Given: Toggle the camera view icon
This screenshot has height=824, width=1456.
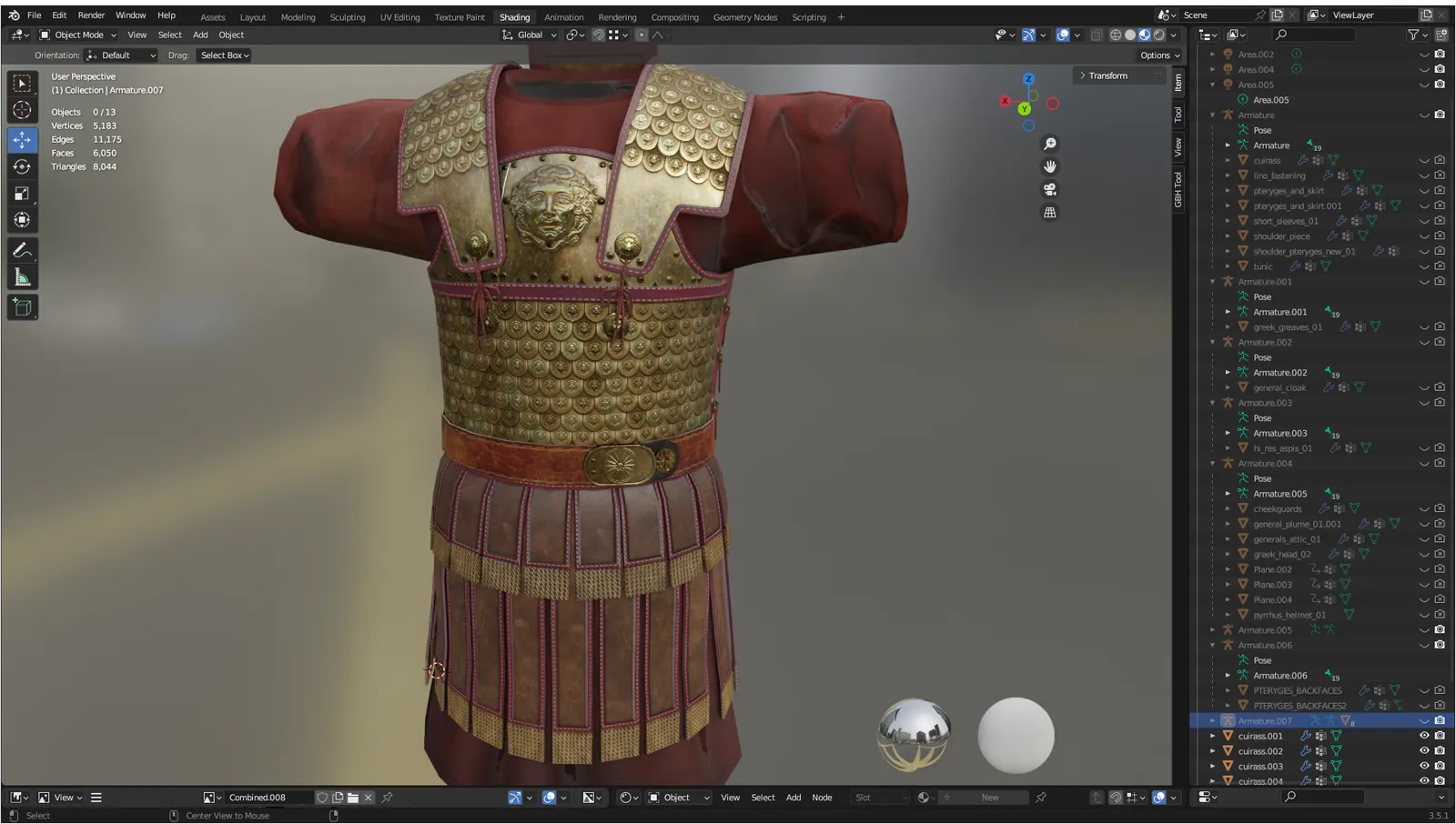Looking at the screenshot, I should point(1050,189).
